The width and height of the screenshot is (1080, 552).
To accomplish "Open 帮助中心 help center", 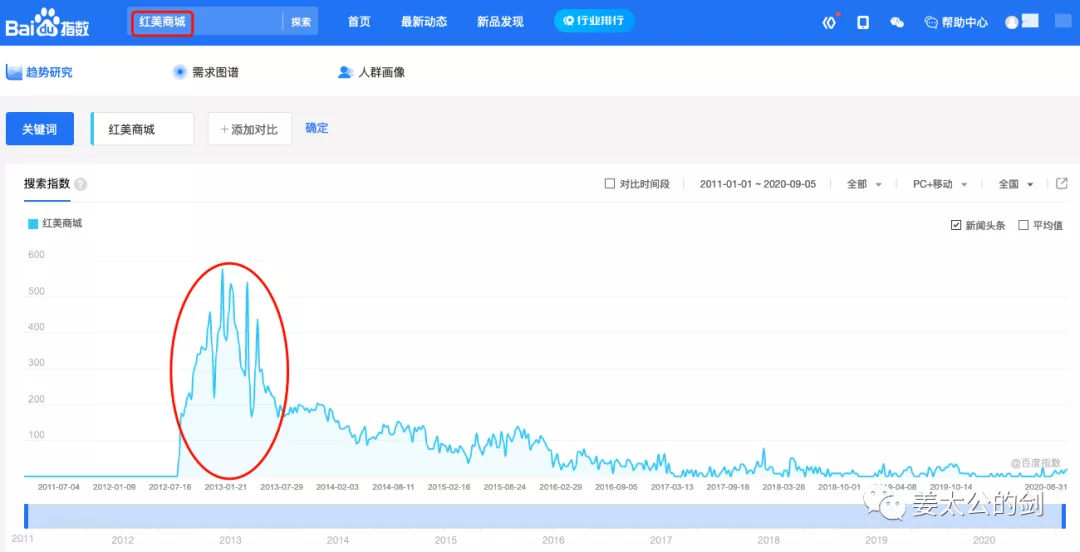I will coord(956,23).
